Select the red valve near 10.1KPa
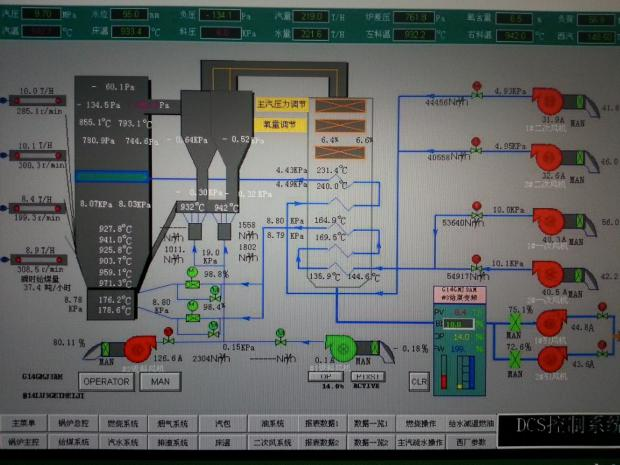620x465 pixels. coord(476,264)
